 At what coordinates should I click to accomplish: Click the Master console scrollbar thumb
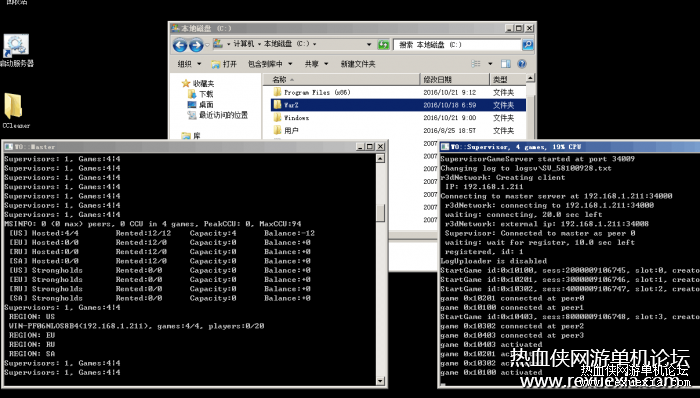pos(380,213)
